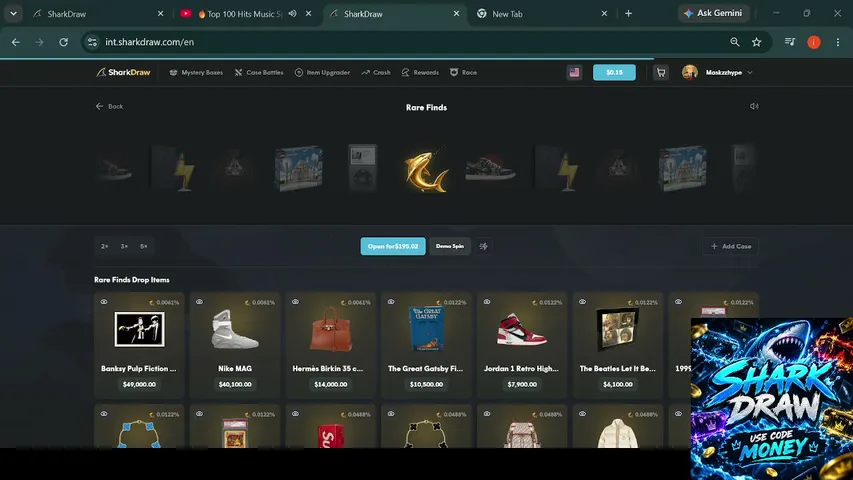Mute the Top 100 Hits Music tab audio
Screen dimensions: 853x480
(x=293, y=14)
